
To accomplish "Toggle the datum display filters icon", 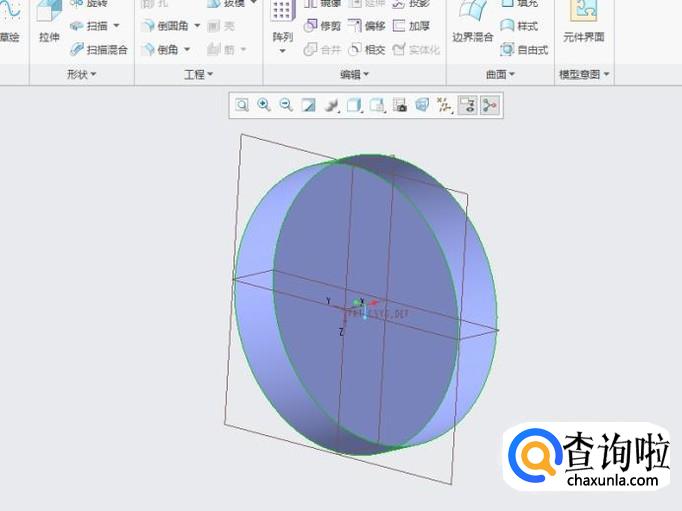I will [444, 105].
